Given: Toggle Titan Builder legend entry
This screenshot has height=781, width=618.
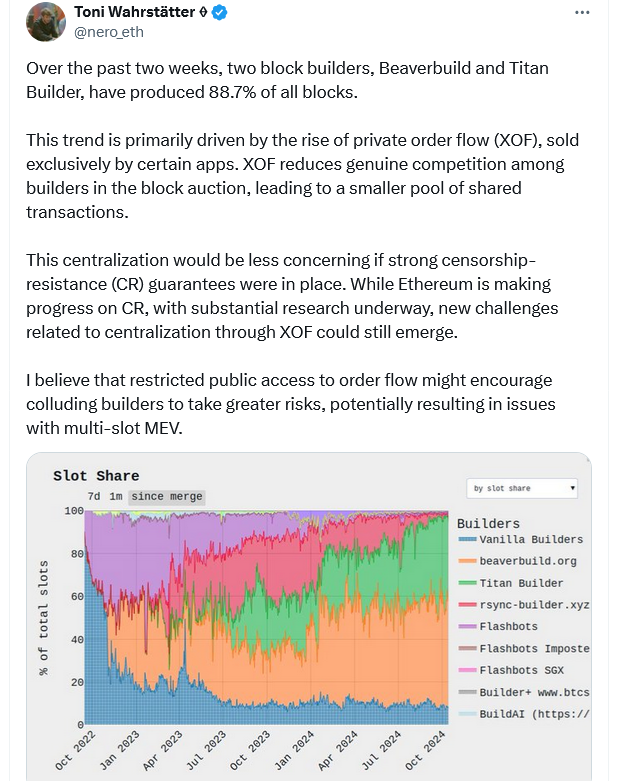Looking at the screenshot, I should click(x=511, y=583).
